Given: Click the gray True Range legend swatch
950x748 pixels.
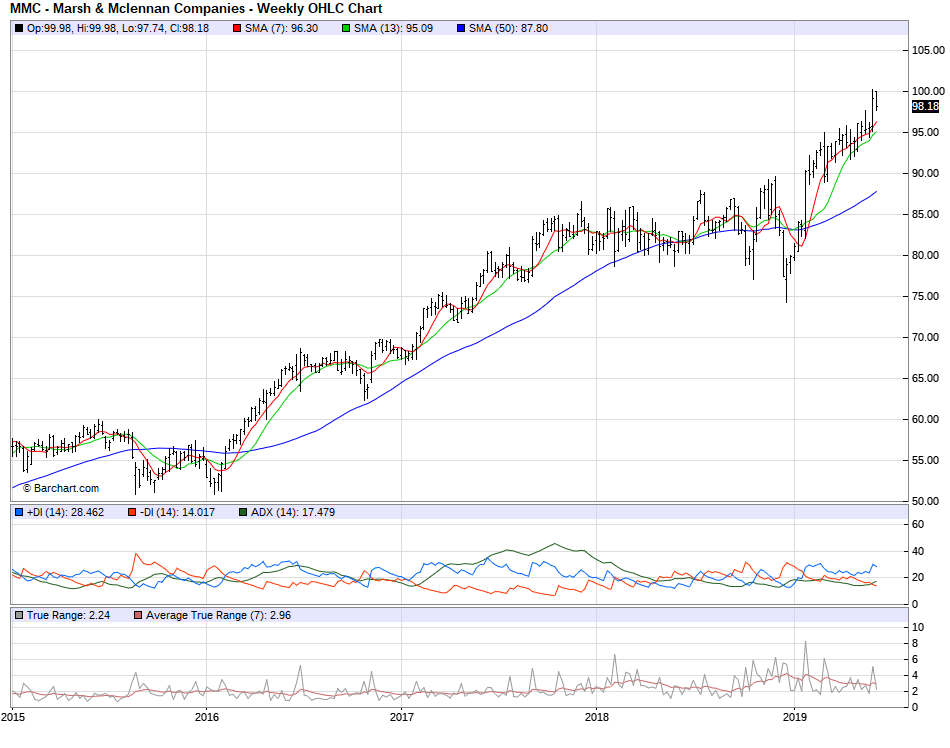Looking at the screenshot, I should tap(19, 615).
